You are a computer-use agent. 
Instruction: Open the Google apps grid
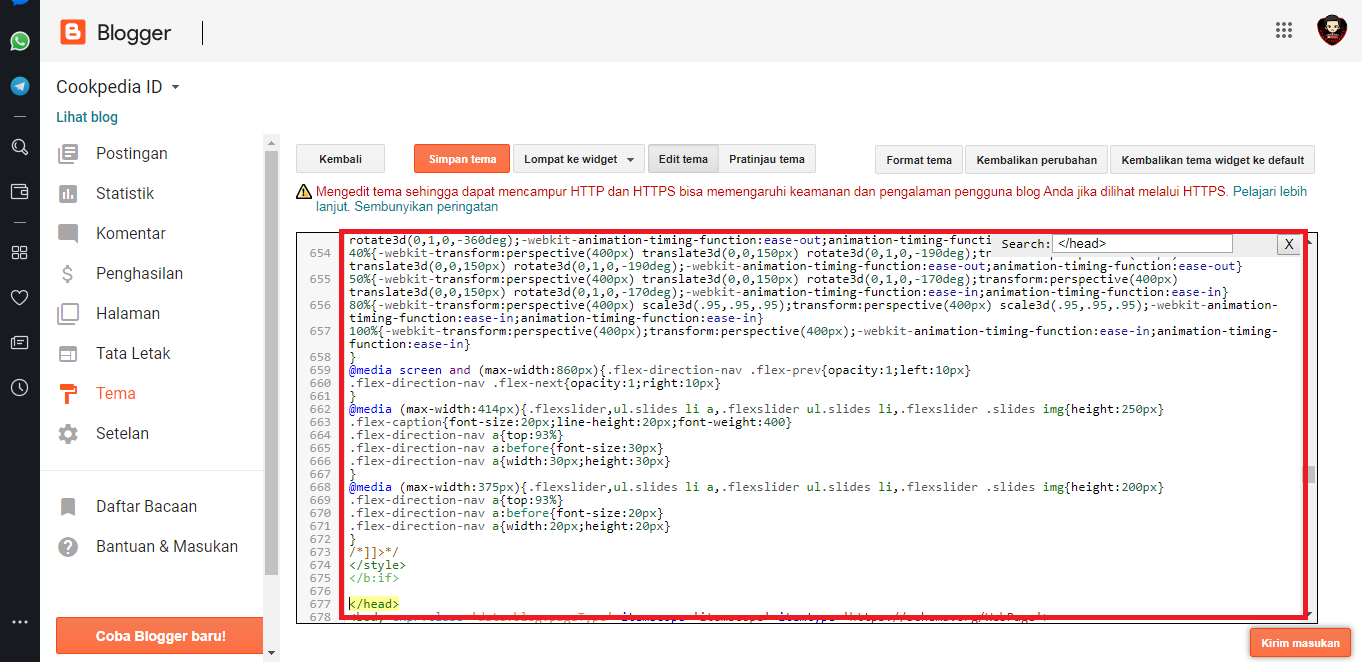[1284, 30]
